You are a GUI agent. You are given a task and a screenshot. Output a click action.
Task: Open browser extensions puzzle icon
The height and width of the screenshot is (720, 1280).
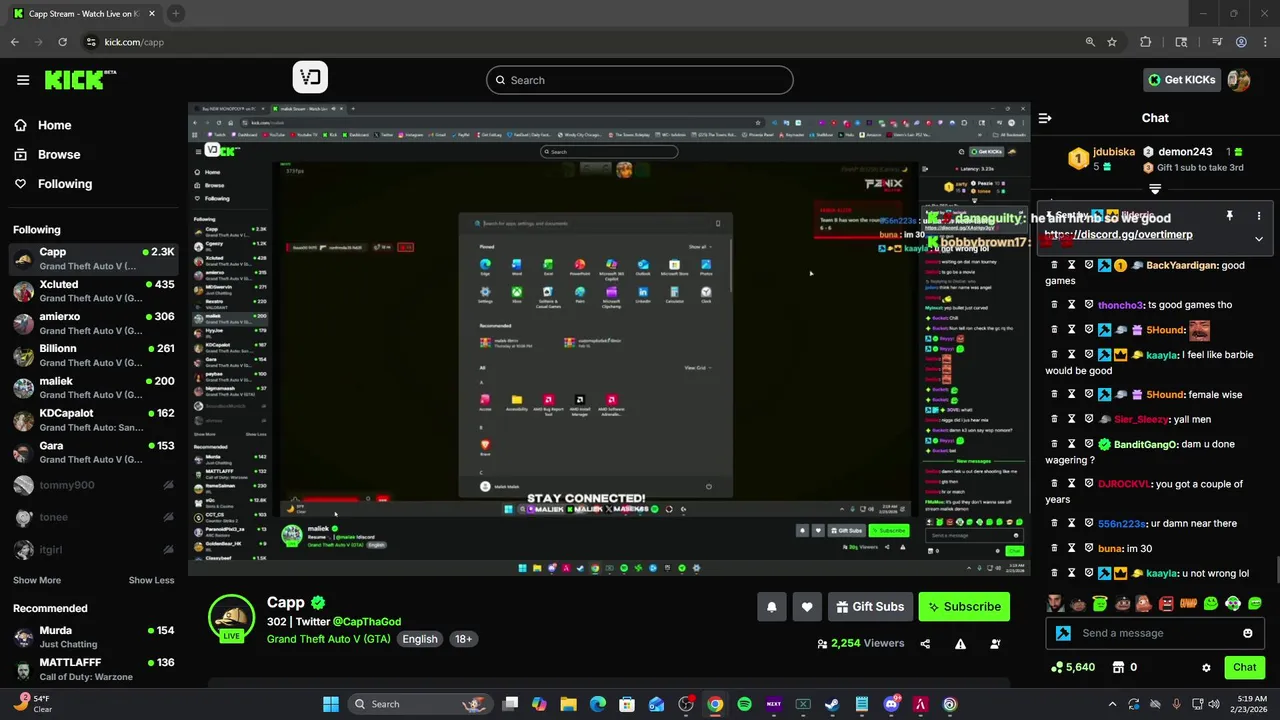pyautogui.click(x=1146, y=42)
